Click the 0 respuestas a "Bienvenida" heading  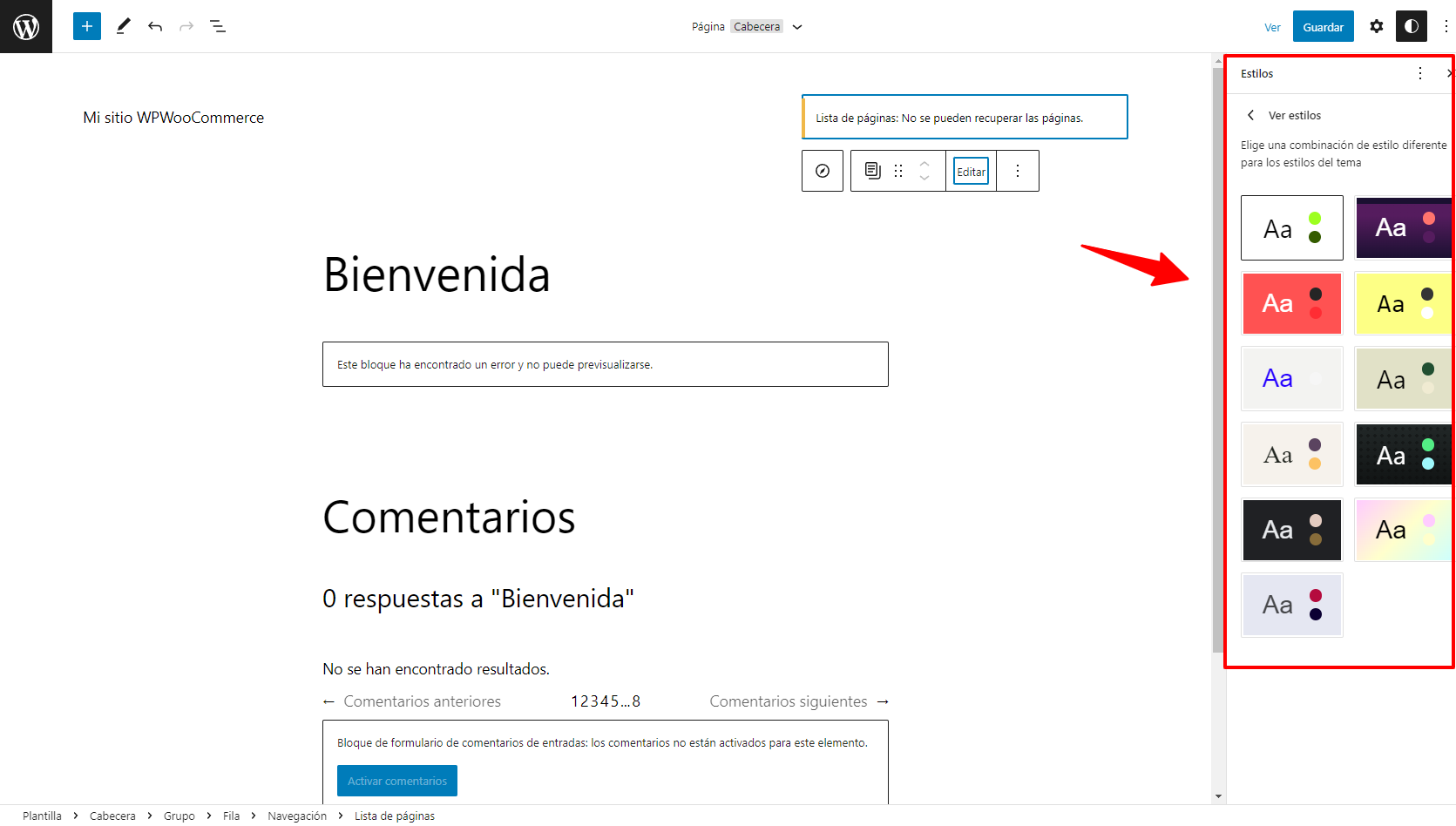click(478, 599)
